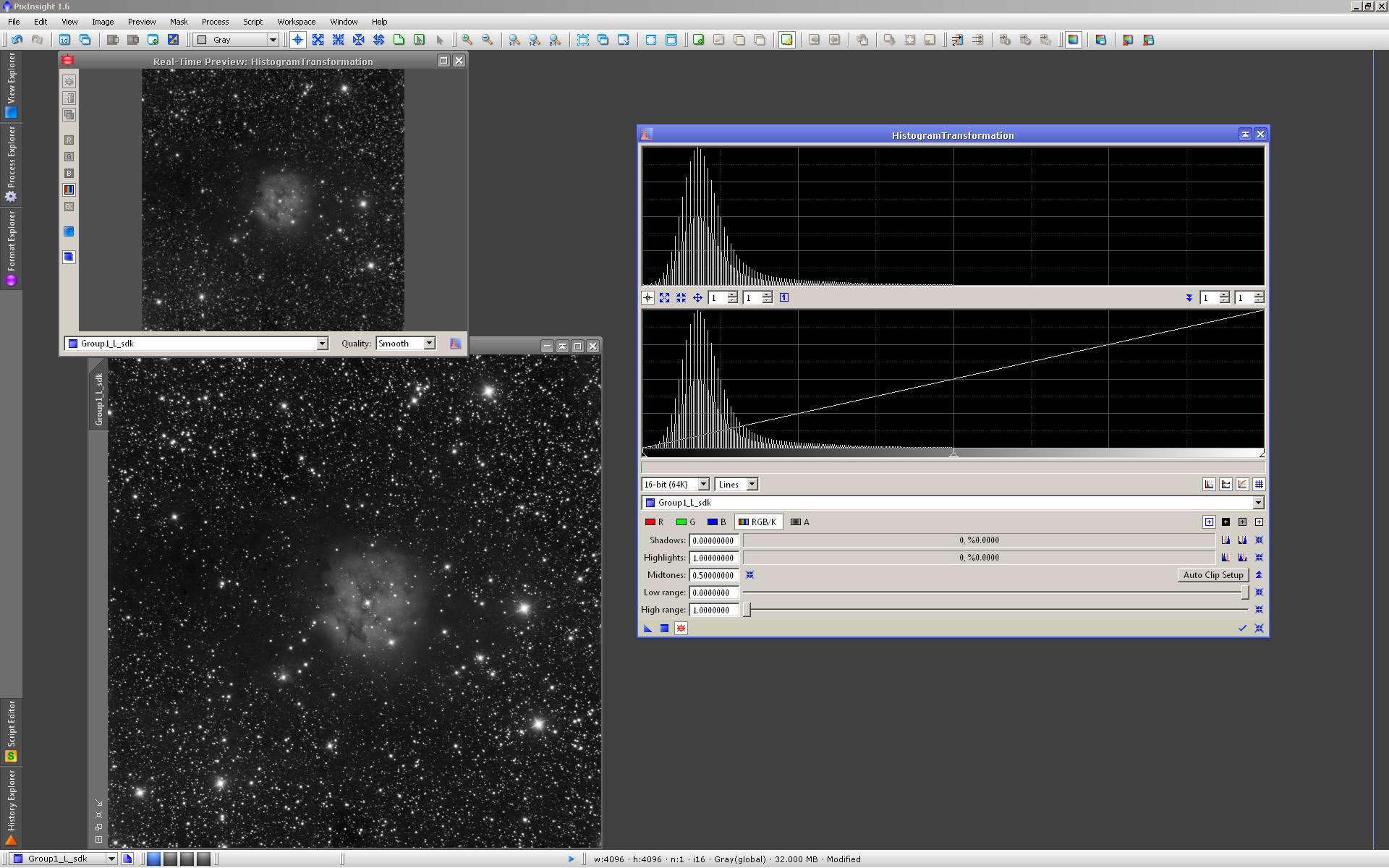
Task: Expand the Auto Clip Setup section arrow
Action: tap(1259, 575)
